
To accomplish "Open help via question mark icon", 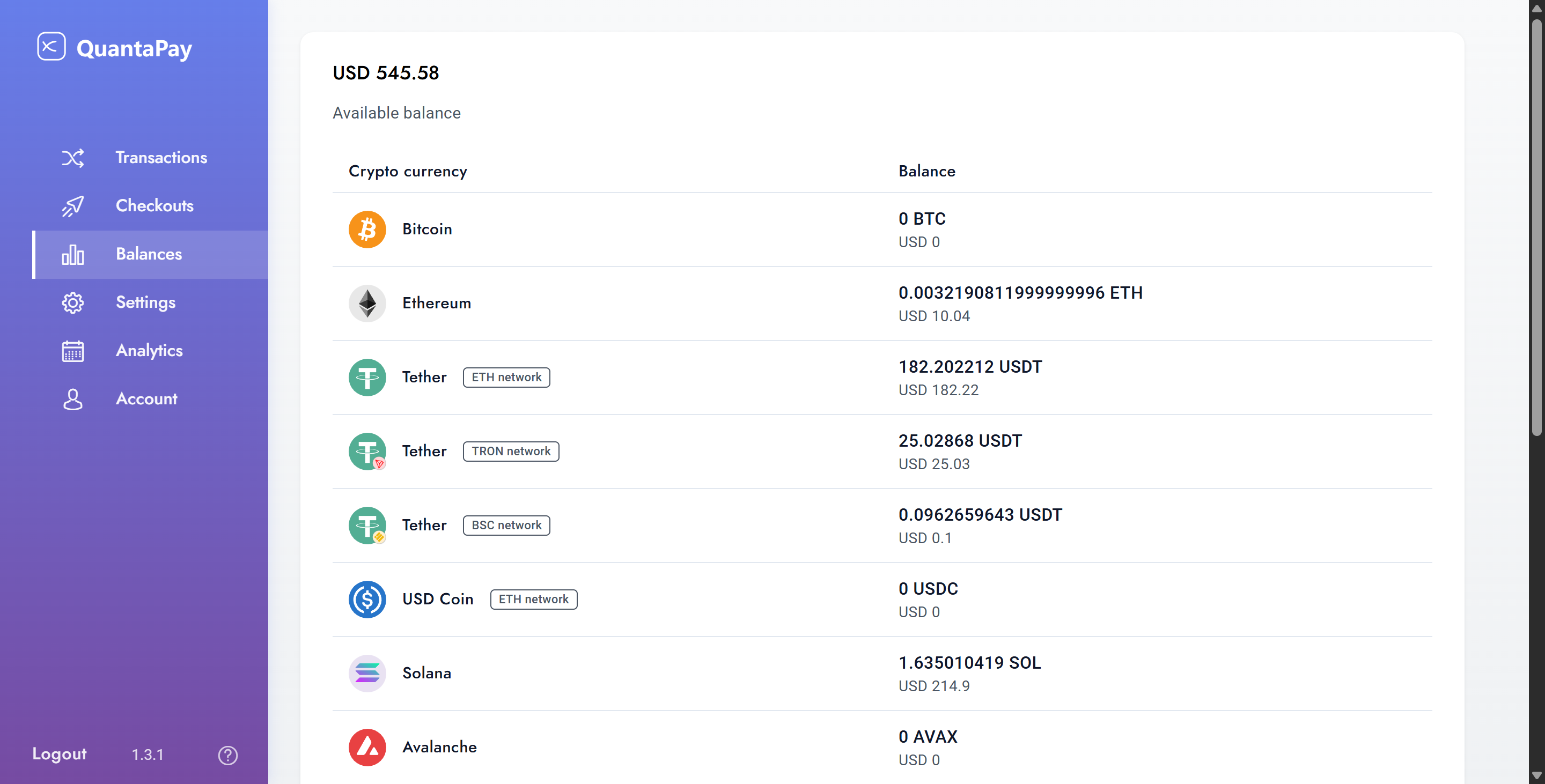I will (228, 755).
